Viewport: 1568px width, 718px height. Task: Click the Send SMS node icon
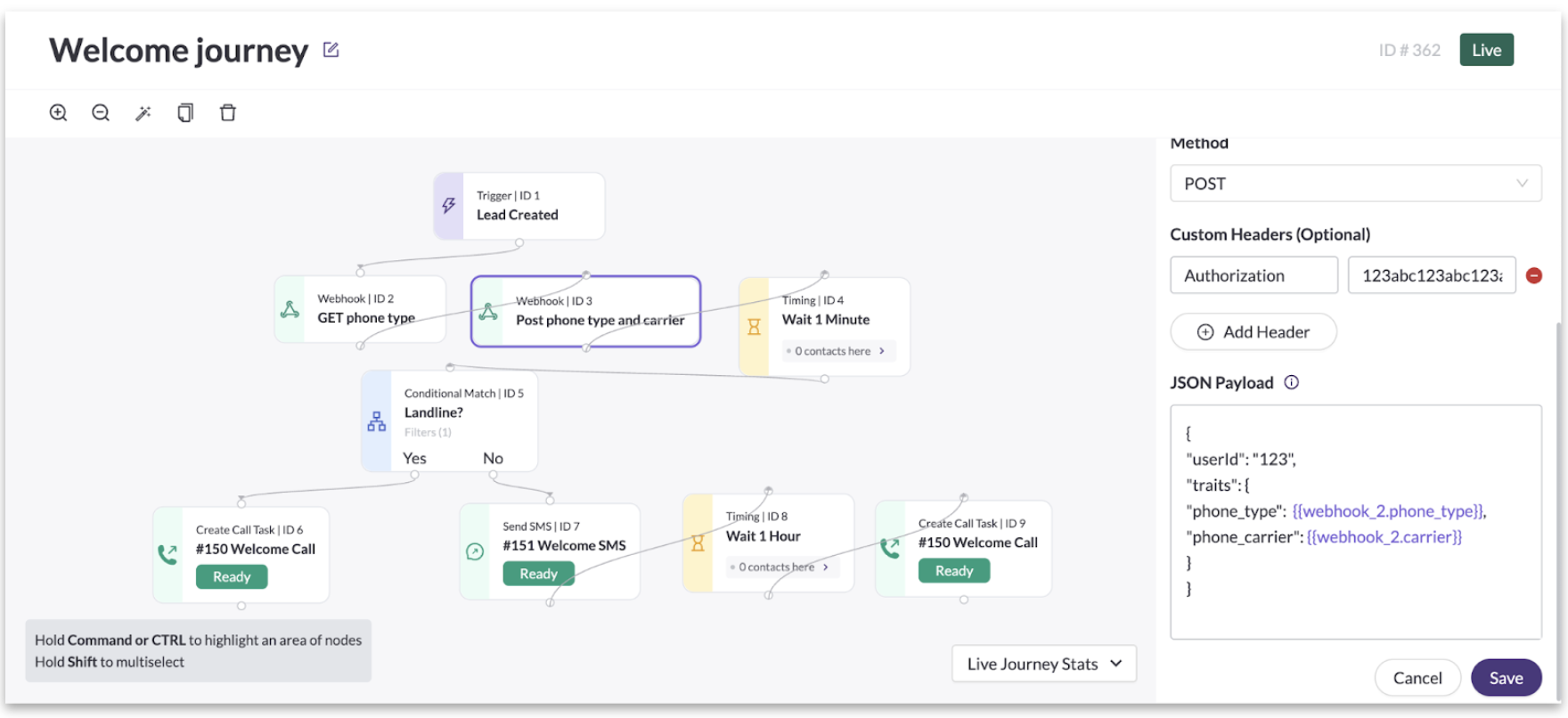(x=475, y=551)
